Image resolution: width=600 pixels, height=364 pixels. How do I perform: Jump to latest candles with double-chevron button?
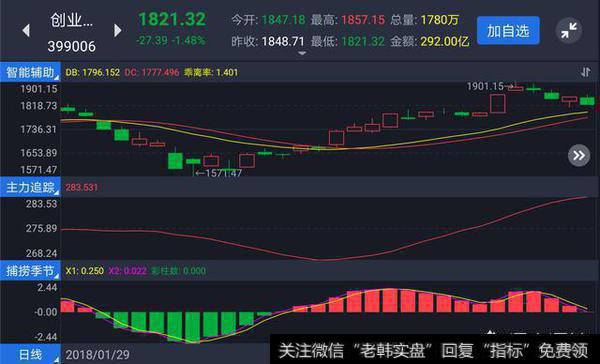pyautogui.click(x=579, y=155)
